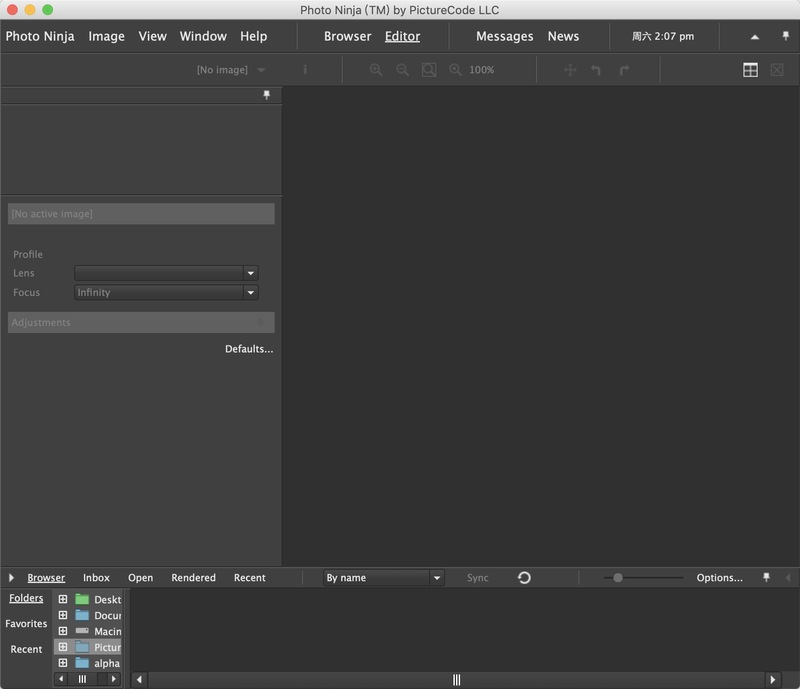Screen dimensions: 800x689
Task: Click the rotate left arrow icon
Action: 596,70
